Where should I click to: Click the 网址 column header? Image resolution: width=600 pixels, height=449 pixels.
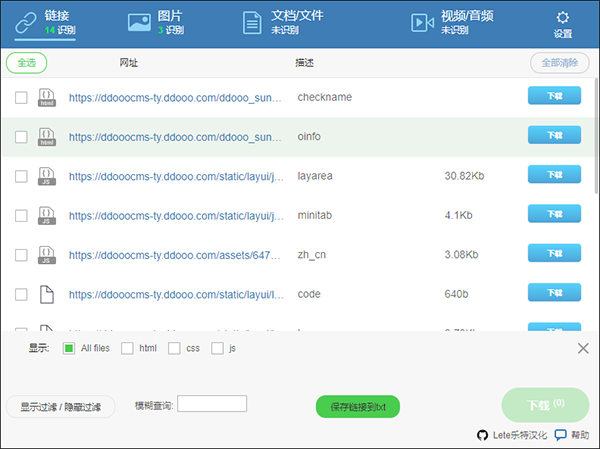(x=129, y=63)
